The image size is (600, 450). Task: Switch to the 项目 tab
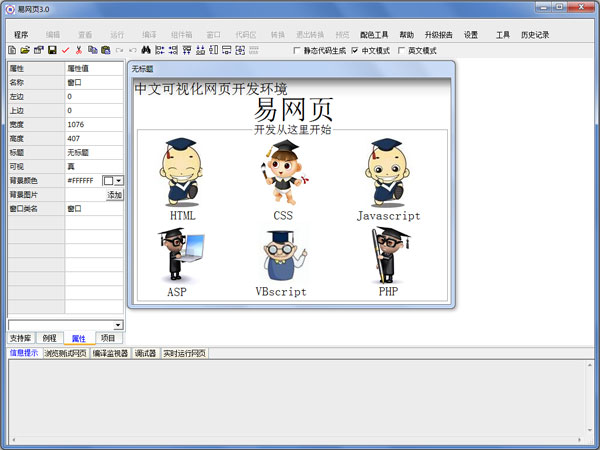click(108, 338)
